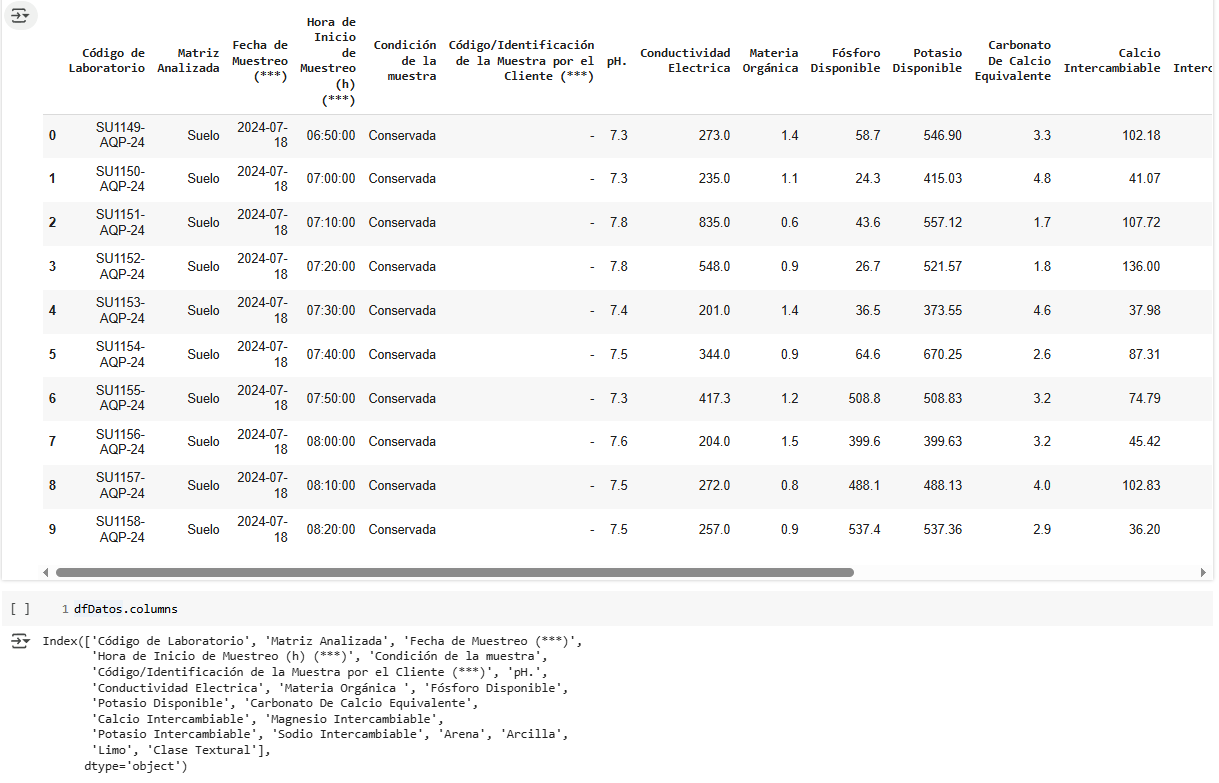Run the dfDatos.columns code cell

click(20, 609)
